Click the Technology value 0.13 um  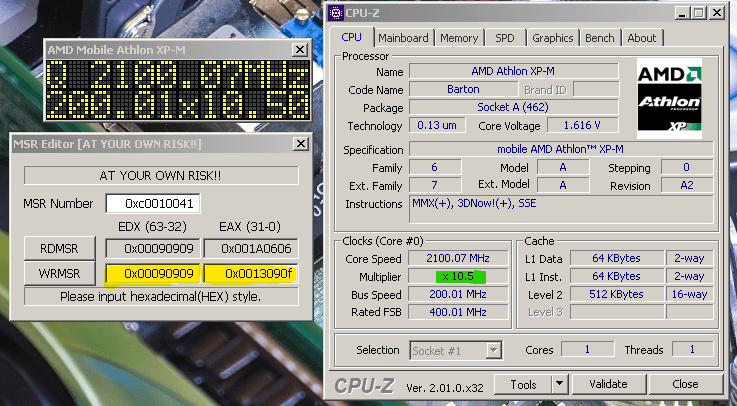click(x=437, y=125)
